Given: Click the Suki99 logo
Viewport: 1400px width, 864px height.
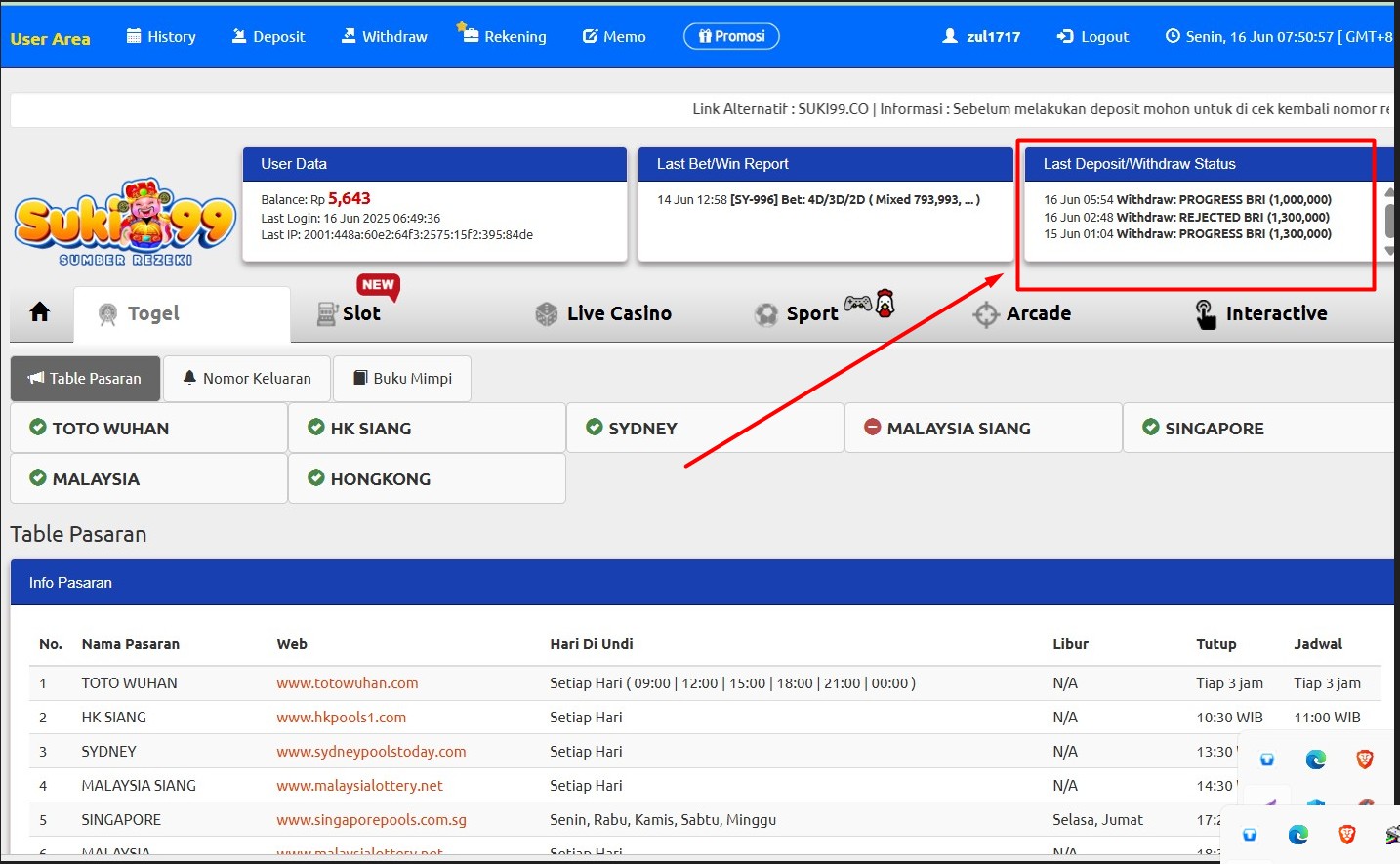Looking at the screenshot, I should (x=125, y=223).
